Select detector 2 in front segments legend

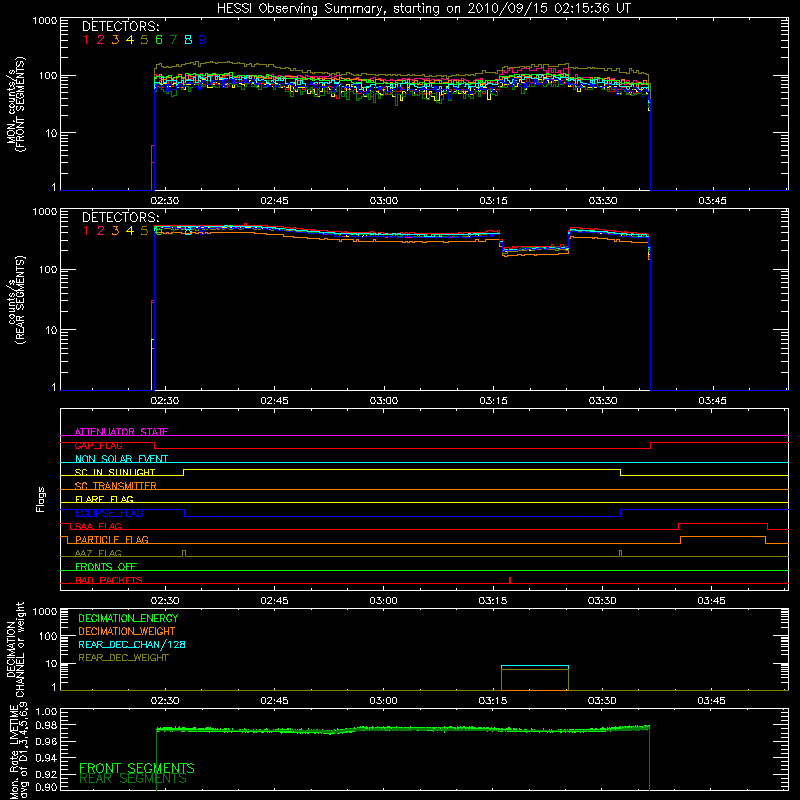coord(101,40)
